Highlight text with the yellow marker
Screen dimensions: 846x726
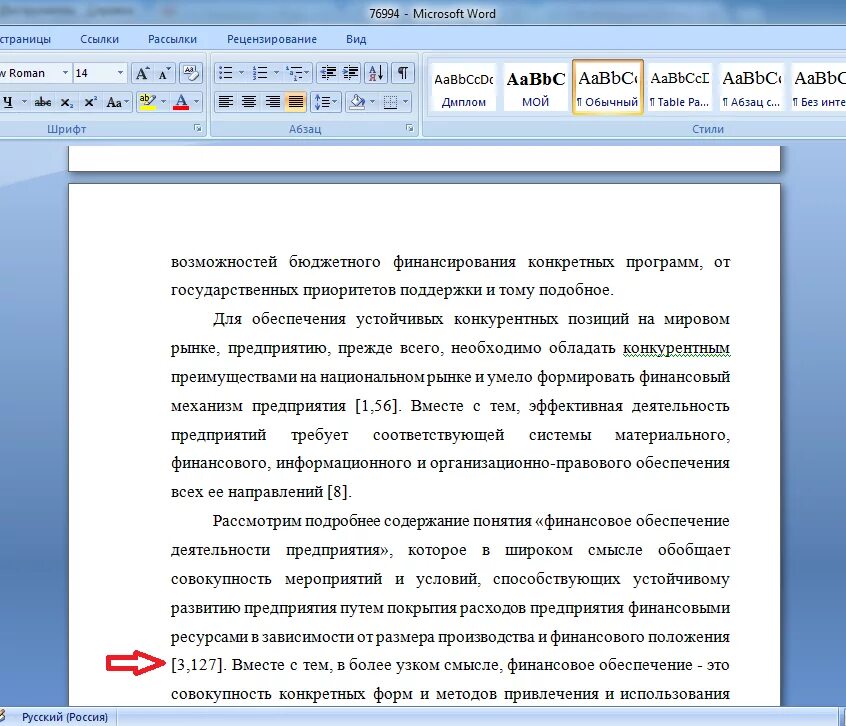(x=147, y=102)
